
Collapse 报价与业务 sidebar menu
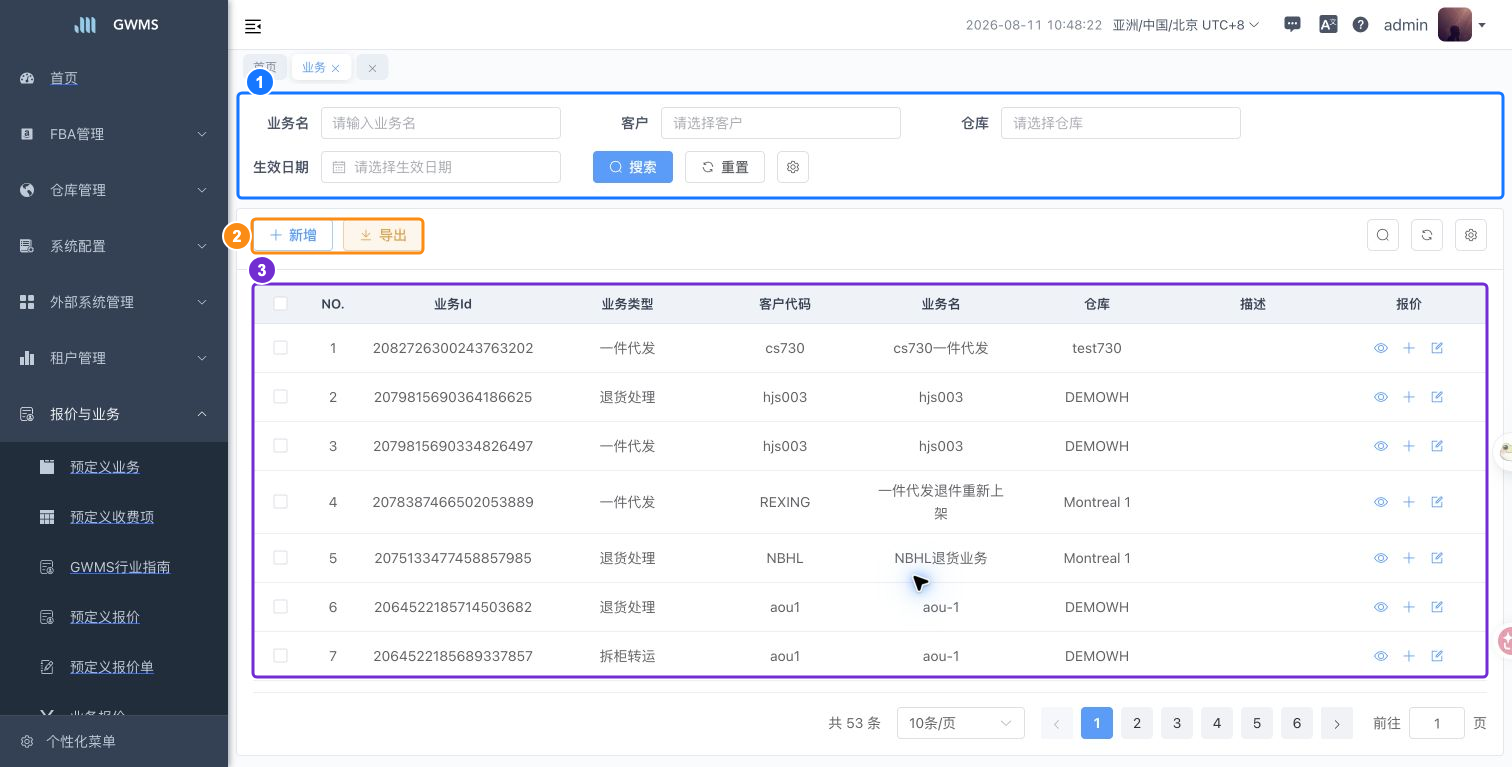click(x=114, y=414)
